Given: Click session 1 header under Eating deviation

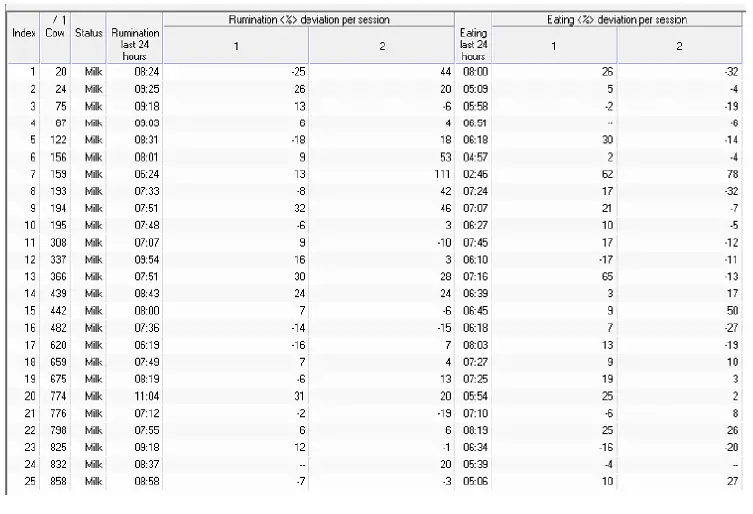Looking at the screenshot, I should [x=554, y=45].
